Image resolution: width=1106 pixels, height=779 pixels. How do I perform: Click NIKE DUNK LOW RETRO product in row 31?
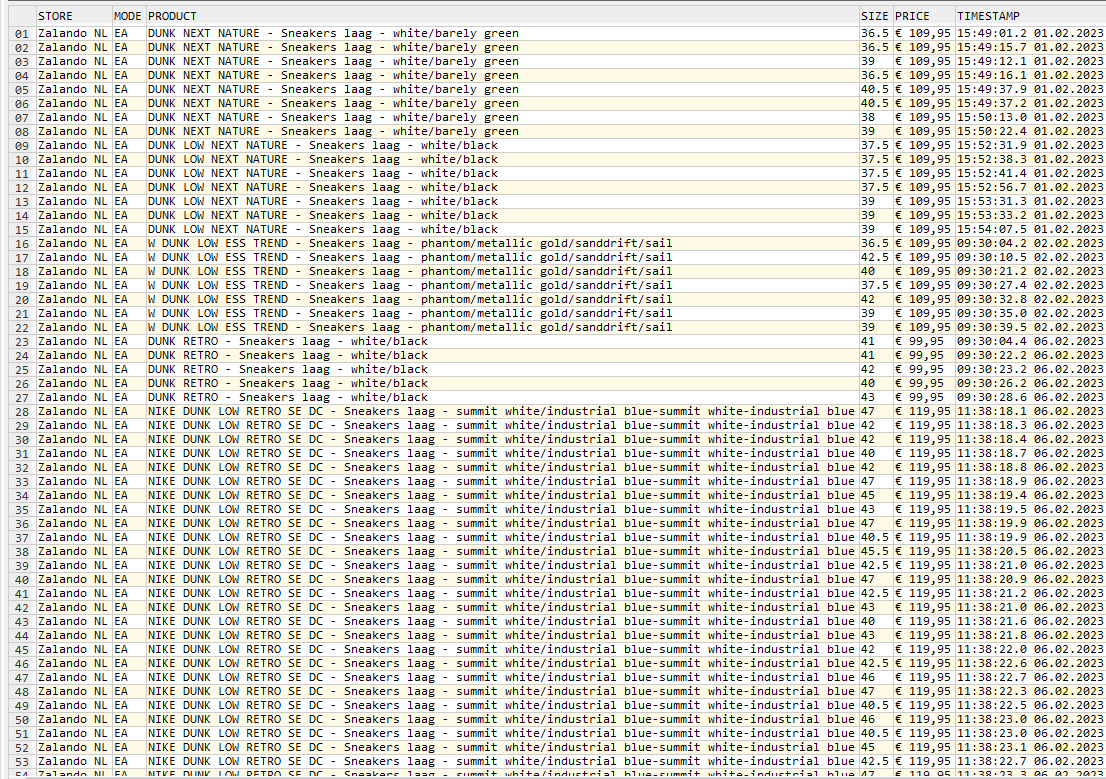pos(501,453)
